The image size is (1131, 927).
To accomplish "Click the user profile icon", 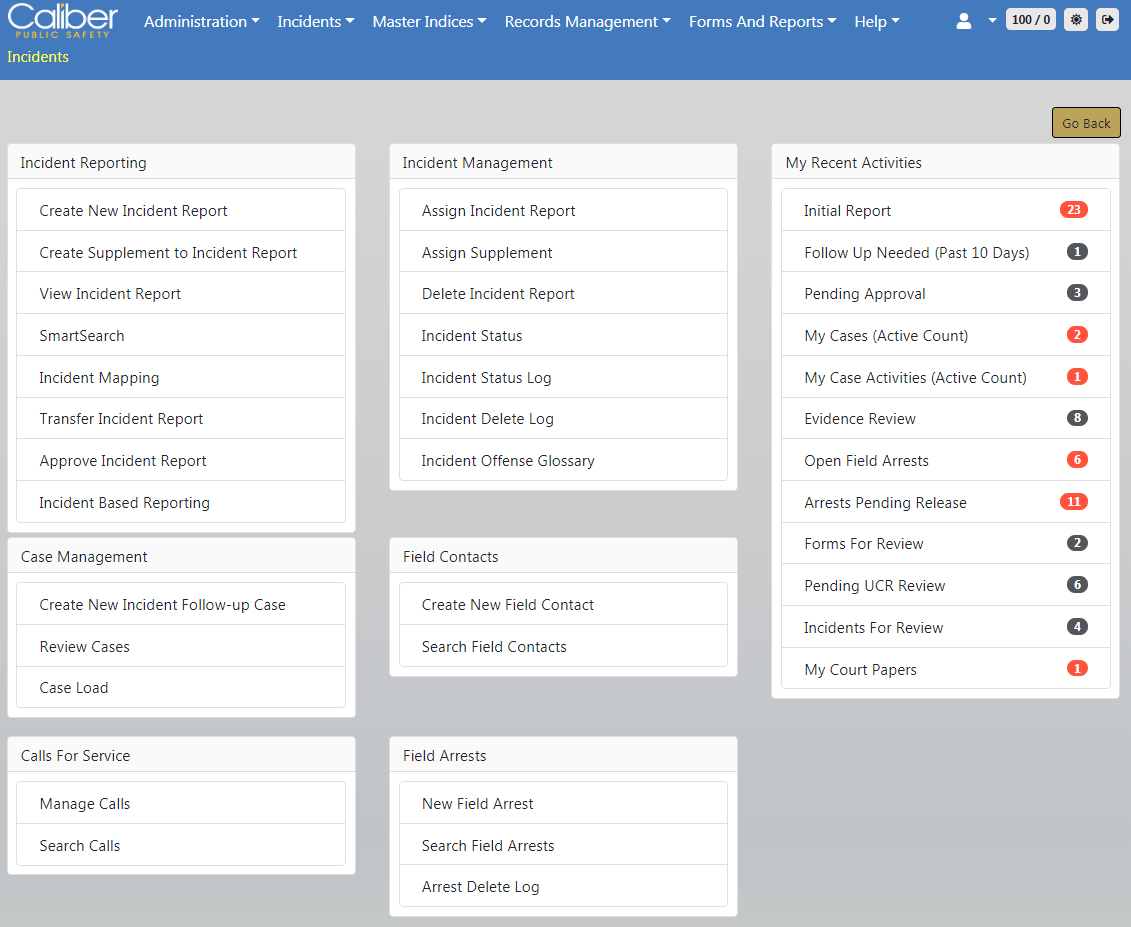I will tap(964, 21).
